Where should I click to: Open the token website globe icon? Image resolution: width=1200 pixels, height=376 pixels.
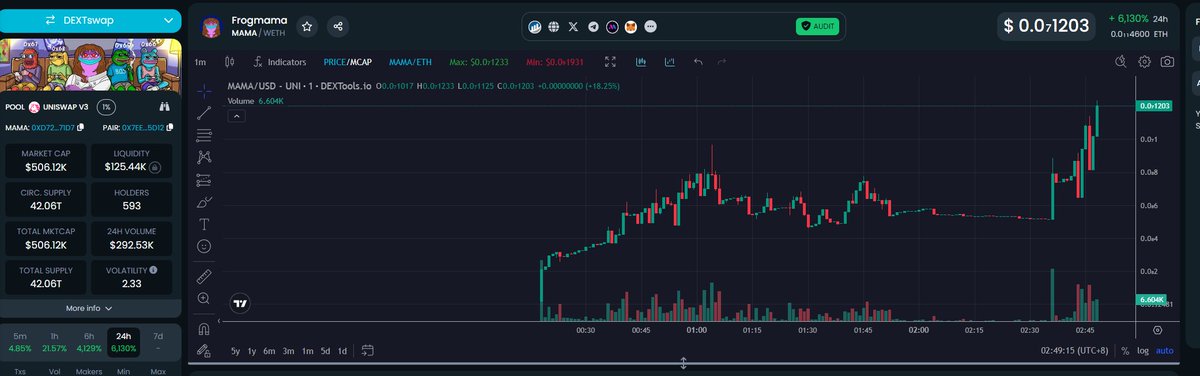pyautogui.click(x=554, y=27)
